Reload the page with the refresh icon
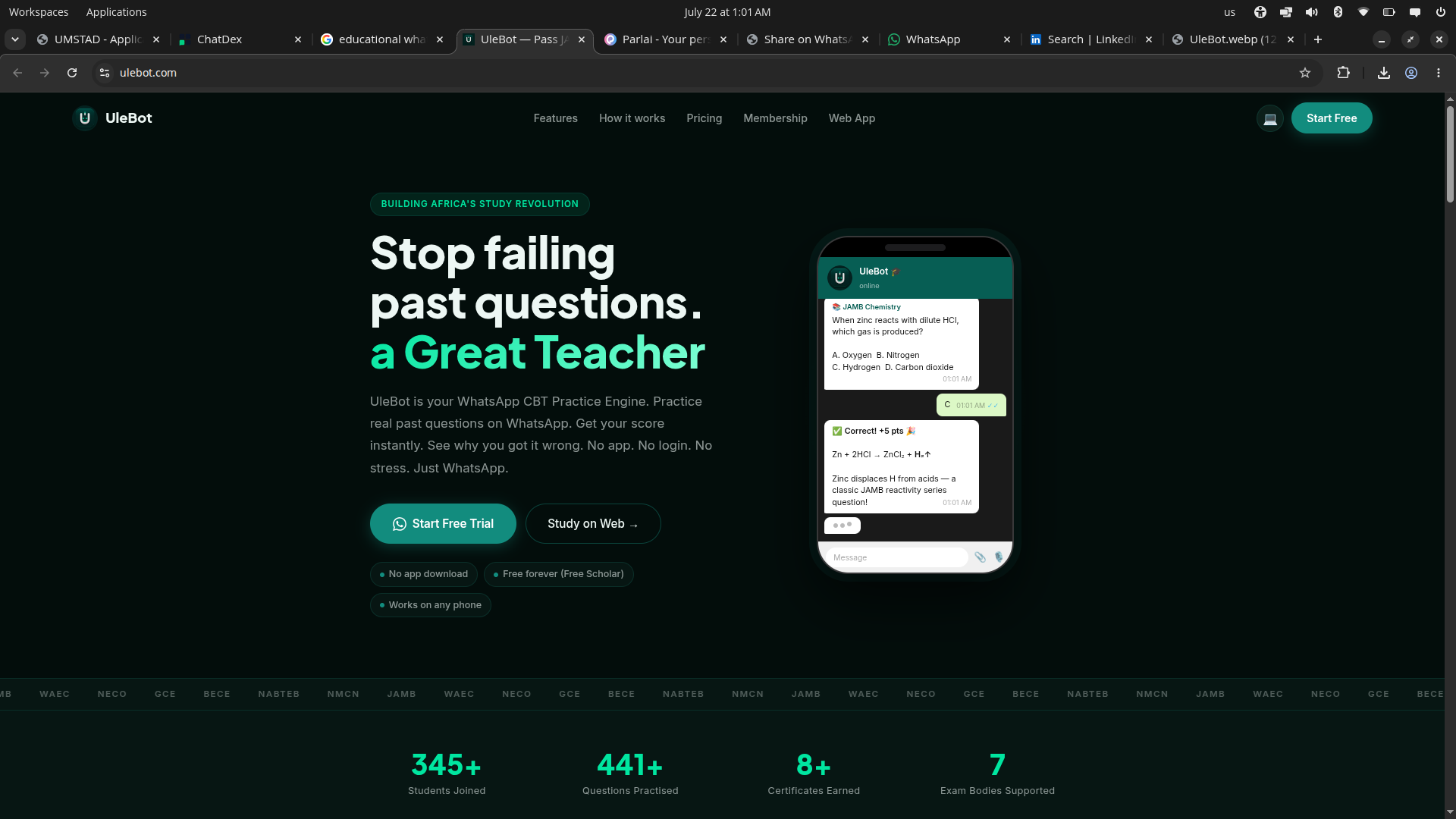 pos(72,73)
